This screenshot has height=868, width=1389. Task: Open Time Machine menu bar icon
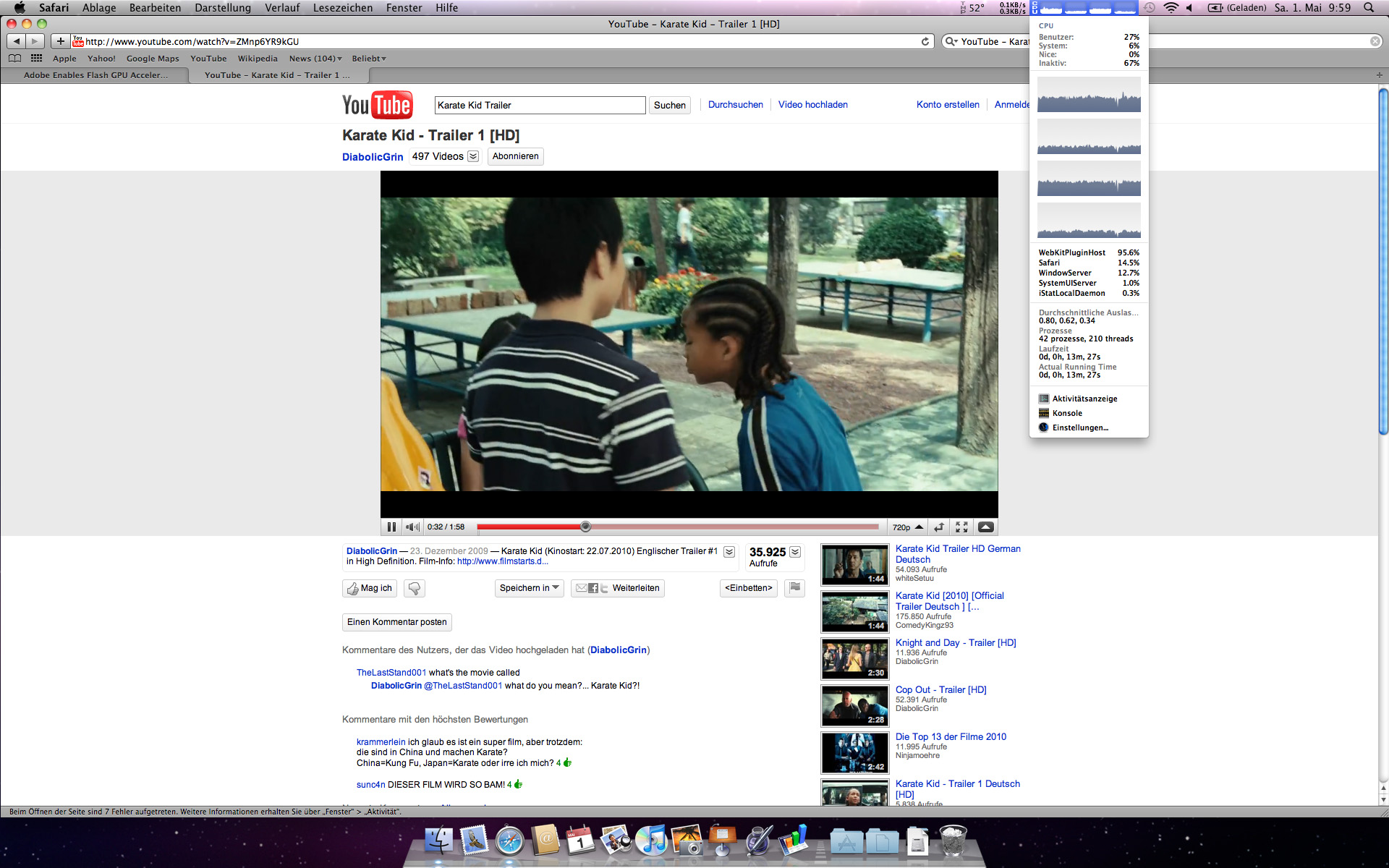point(1150,7)
